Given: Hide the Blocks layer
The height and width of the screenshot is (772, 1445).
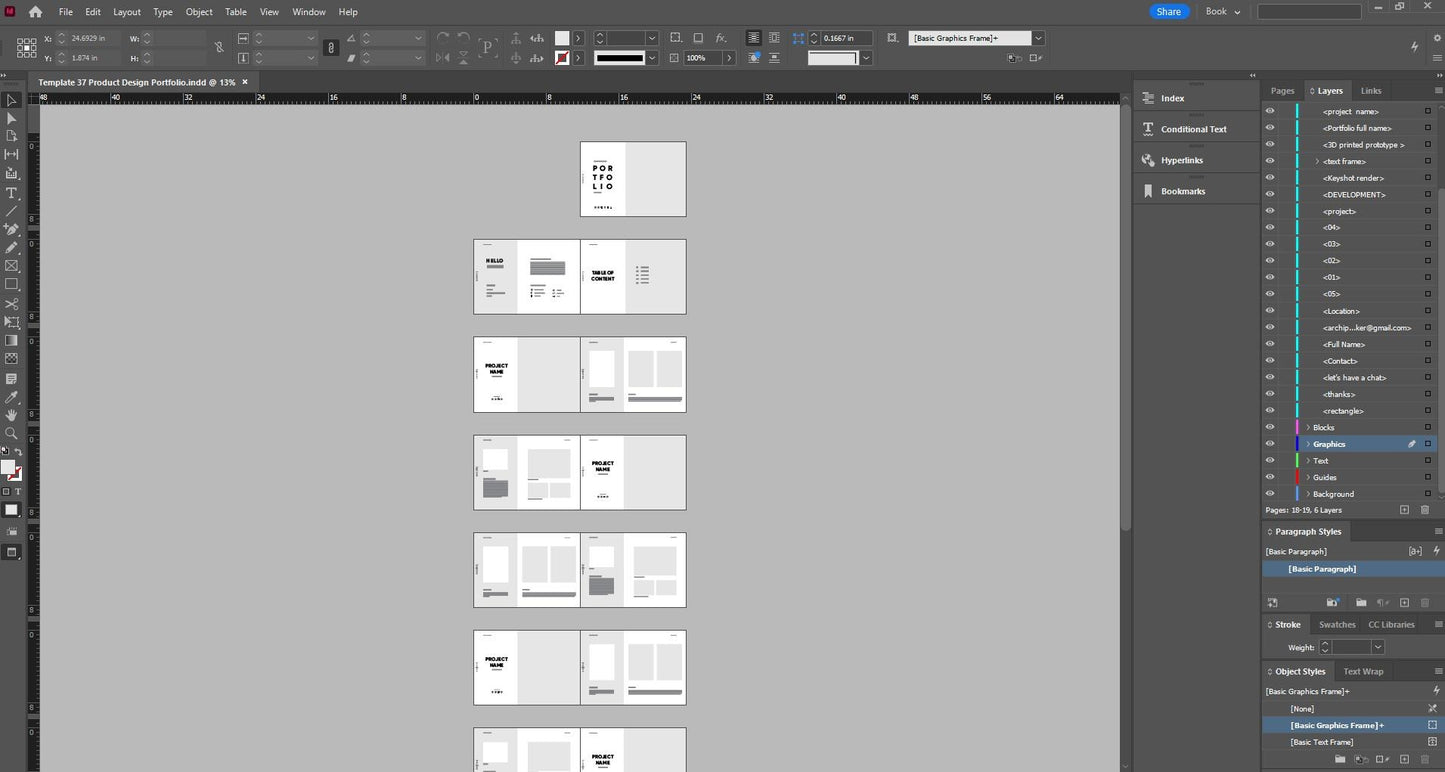Looking at the screenshot, I should point(1270,427).
